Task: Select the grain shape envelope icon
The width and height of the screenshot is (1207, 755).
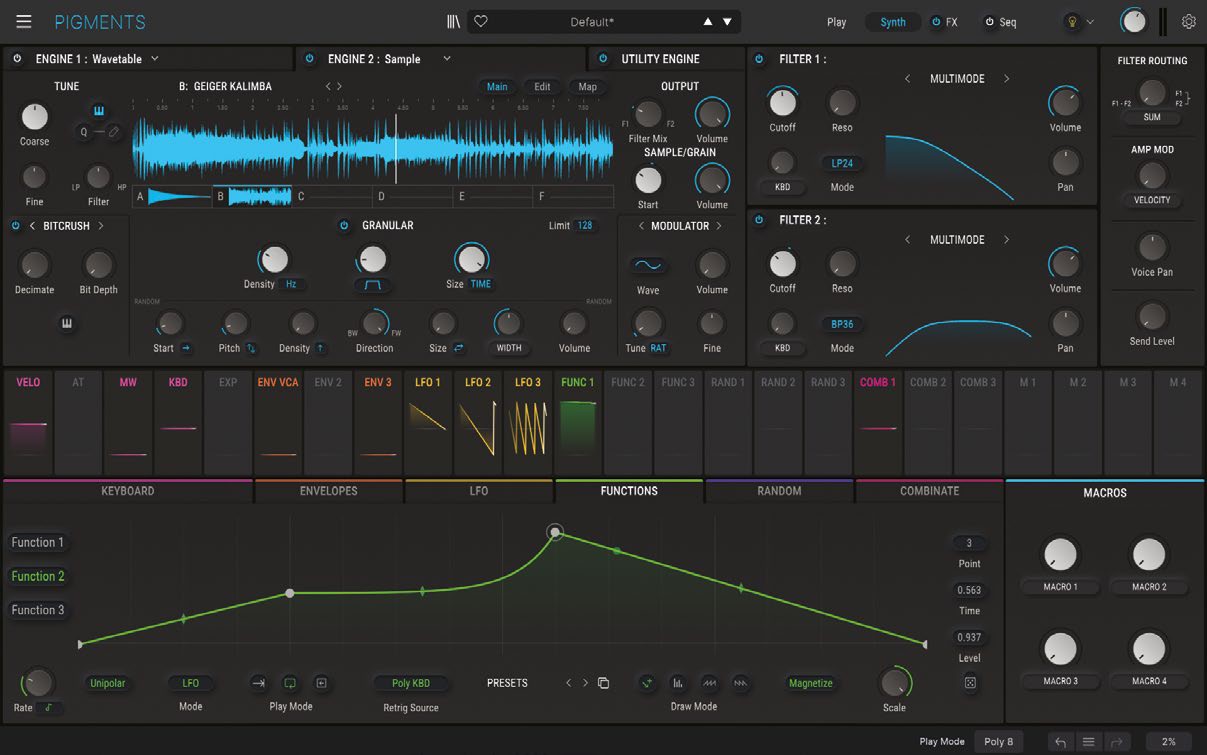Action: (x=372, y=284)
